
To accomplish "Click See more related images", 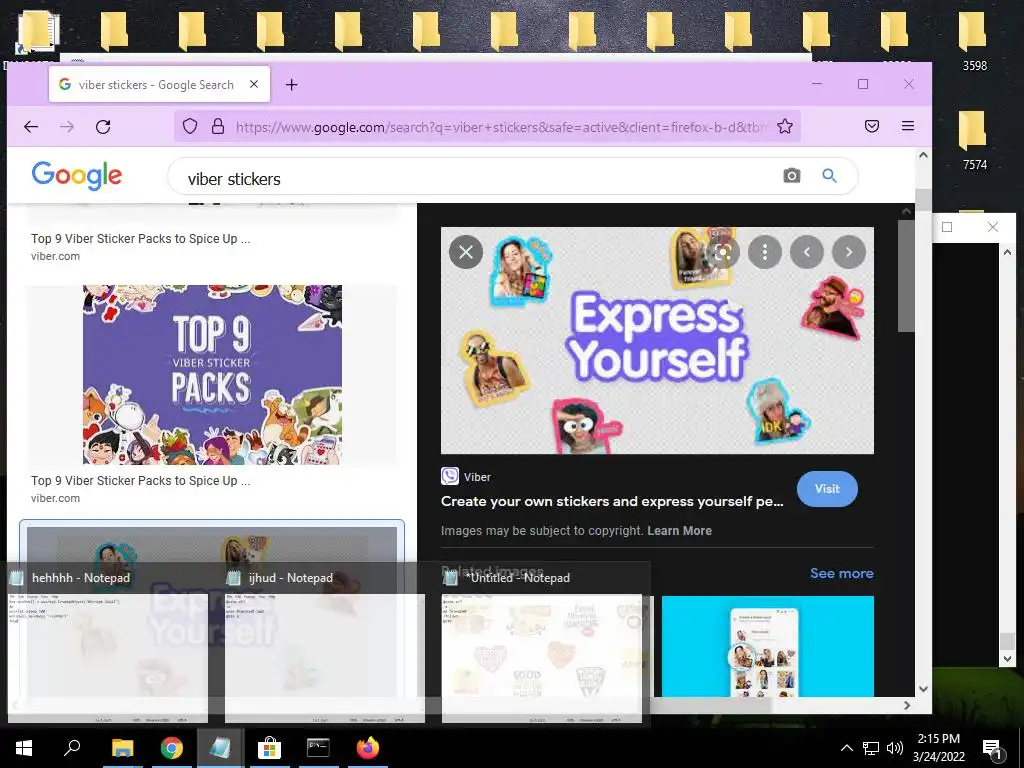I will pos(841,573).
